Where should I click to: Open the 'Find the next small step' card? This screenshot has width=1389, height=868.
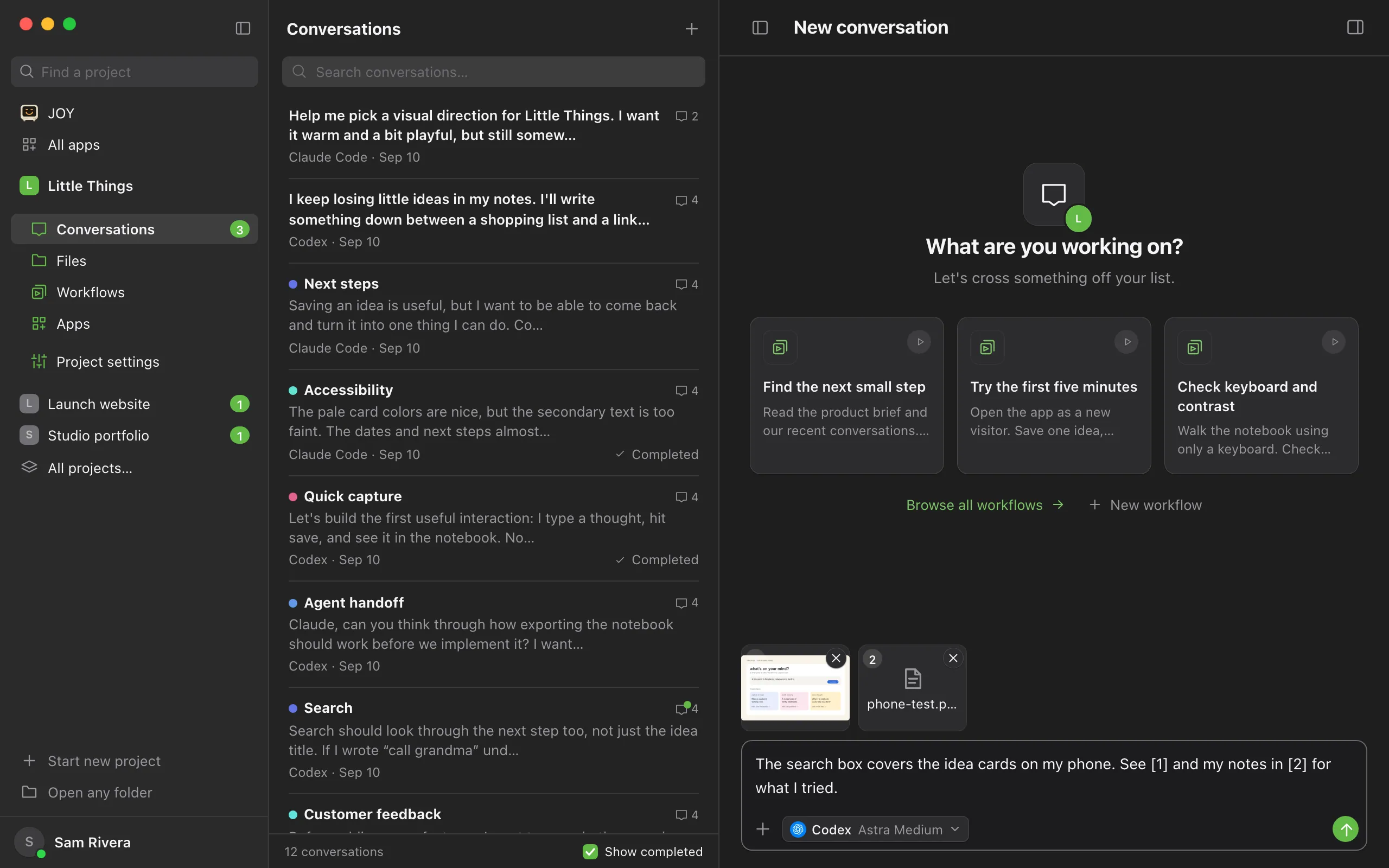pos(846,395)
